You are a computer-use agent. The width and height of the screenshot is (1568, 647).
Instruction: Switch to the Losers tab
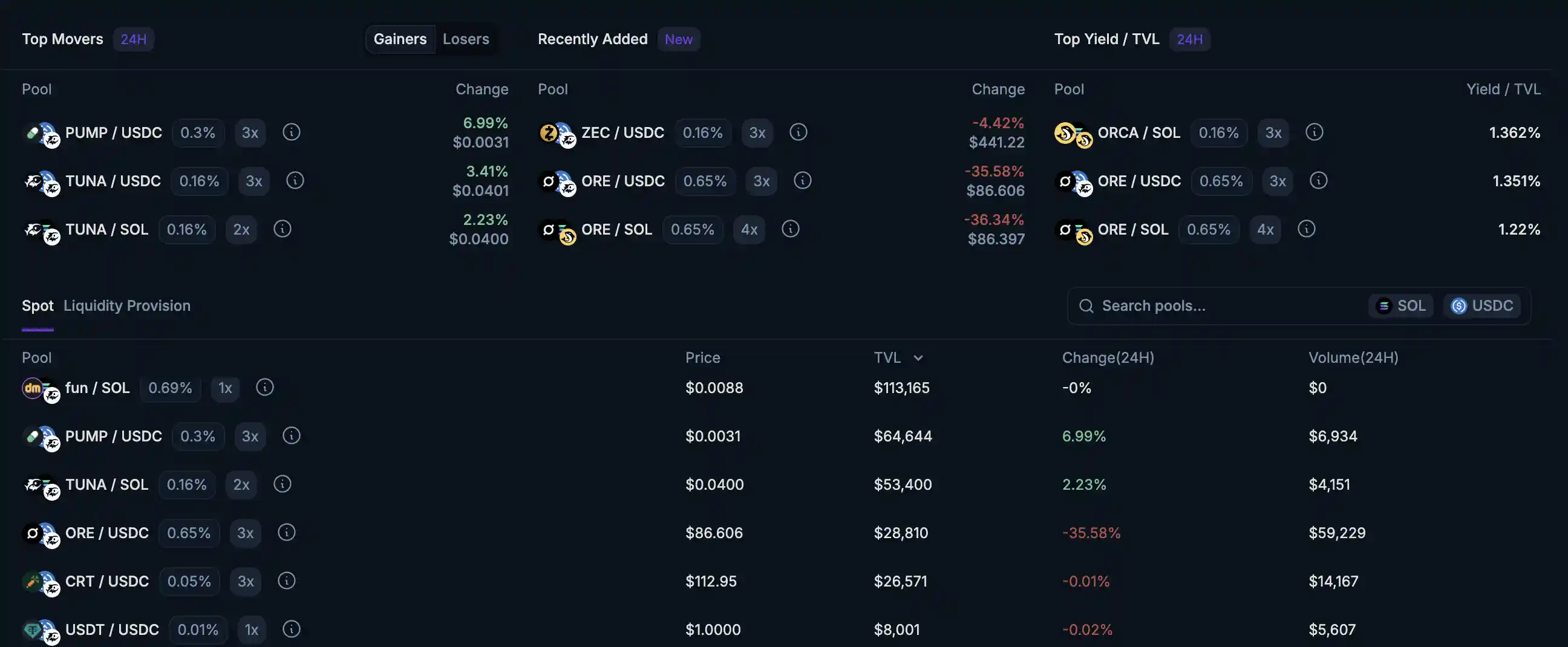tap(466, 38)
